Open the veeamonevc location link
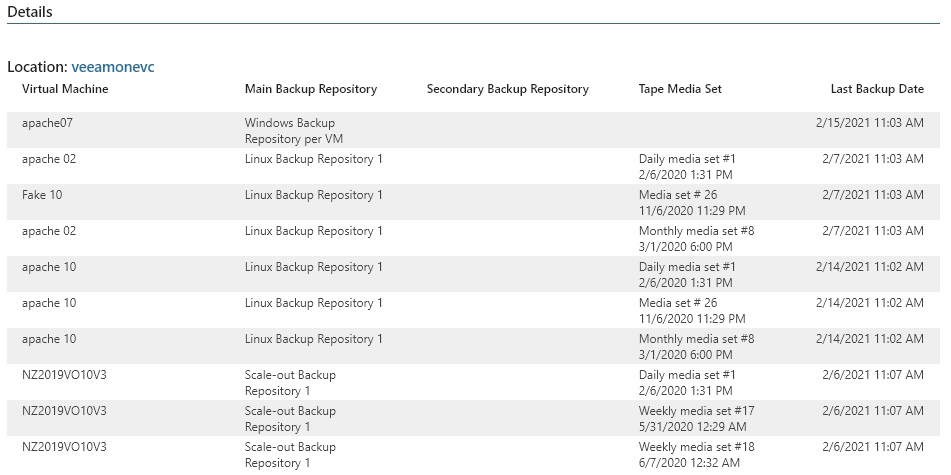The height and width of the screenshot is (475, 951). [x=113, y=67]
